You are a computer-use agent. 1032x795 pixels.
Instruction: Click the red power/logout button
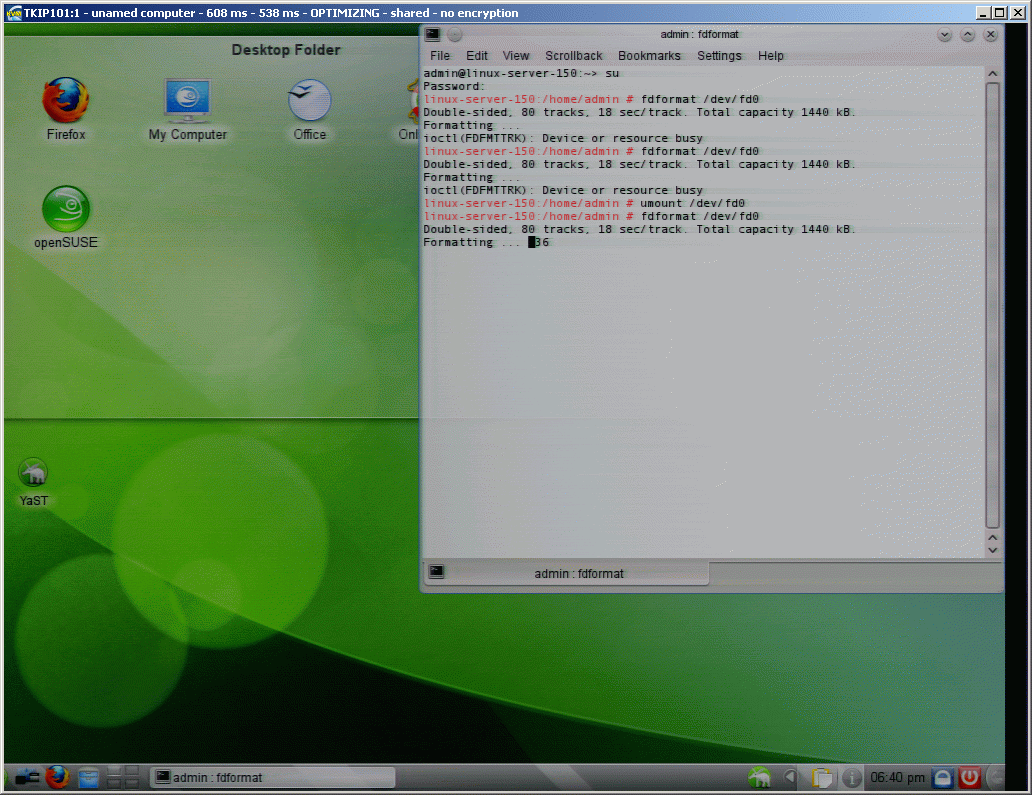(969, 778)
